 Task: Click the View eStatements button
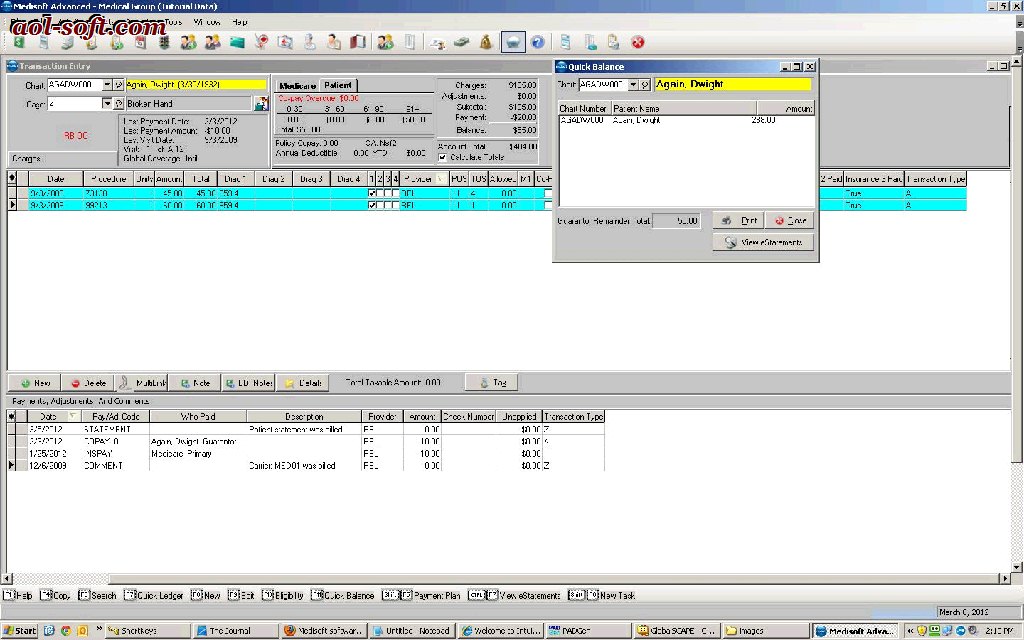[763, 241]
